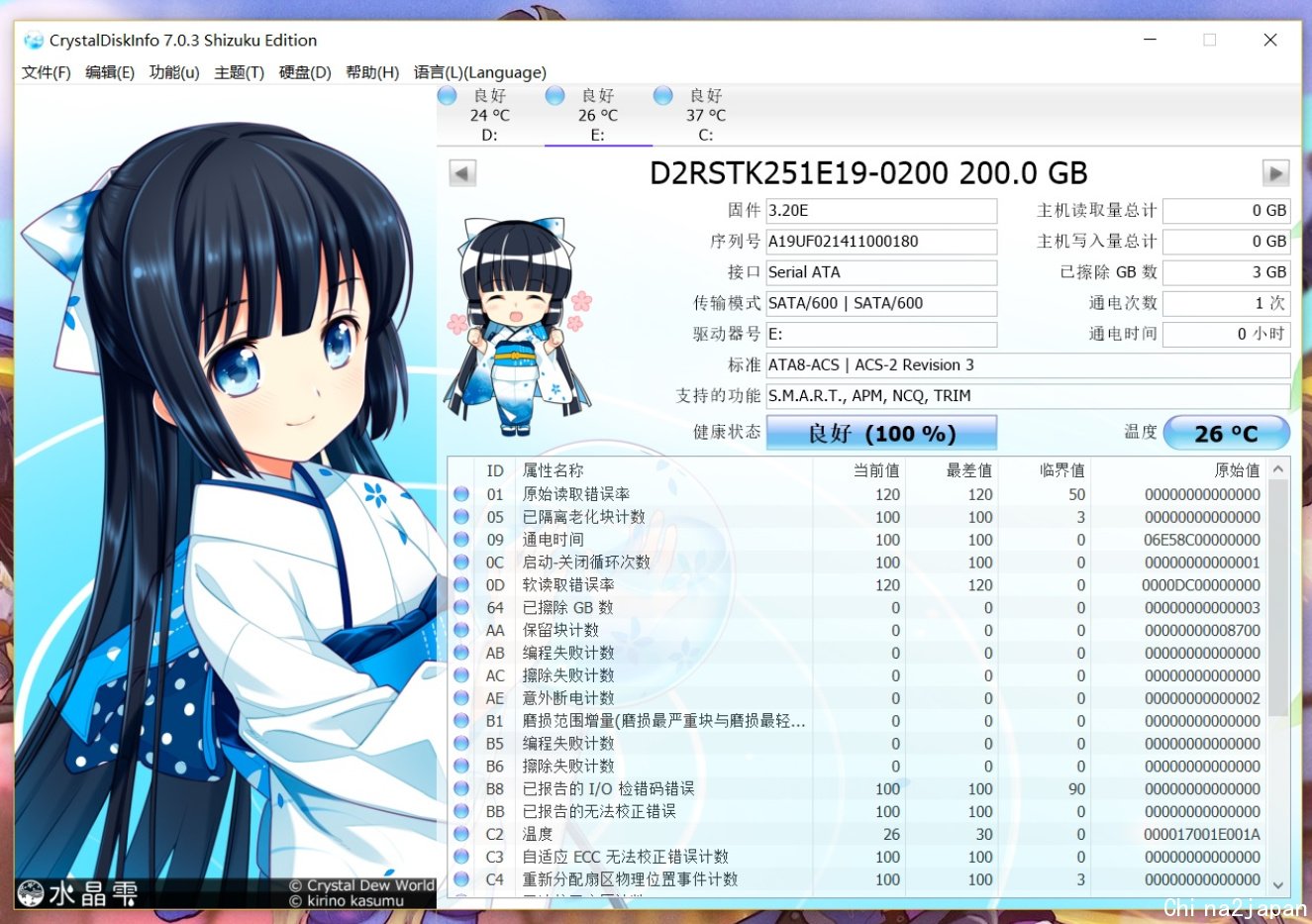1312x924 pixels.
Task: Select the 已报告的 I/O 检错码错误 row
Action: click(x=858, y=789)
